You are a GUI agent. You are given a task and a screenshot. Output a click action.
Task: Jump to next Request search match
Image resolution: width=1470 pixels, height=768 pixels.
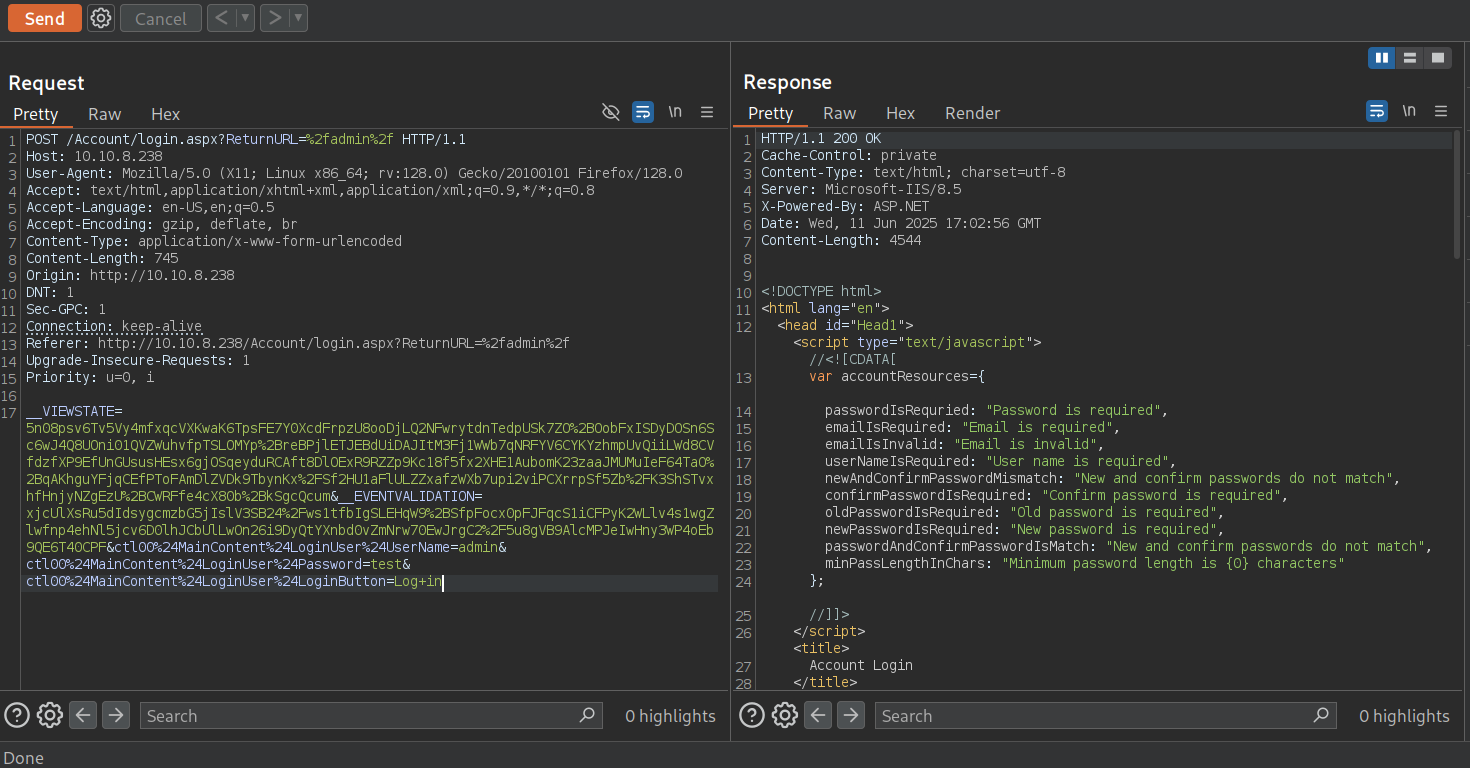coord(116,715)
